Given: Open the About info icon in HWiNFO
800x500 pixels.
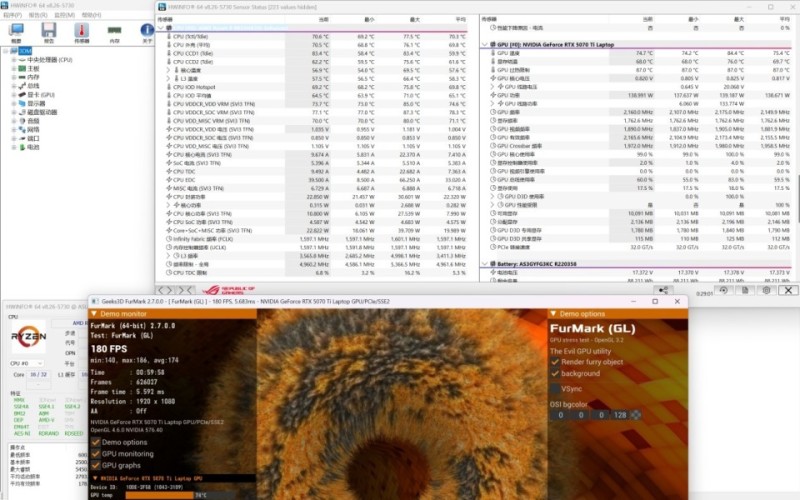Looking at the screenshot, I should [147, 31].
